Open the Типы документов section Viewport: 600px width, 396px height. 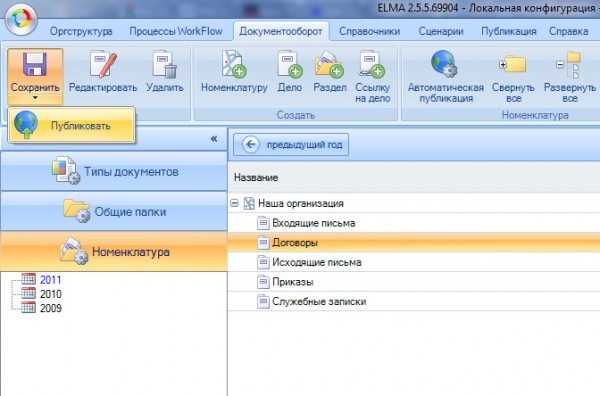click(114, 171)
